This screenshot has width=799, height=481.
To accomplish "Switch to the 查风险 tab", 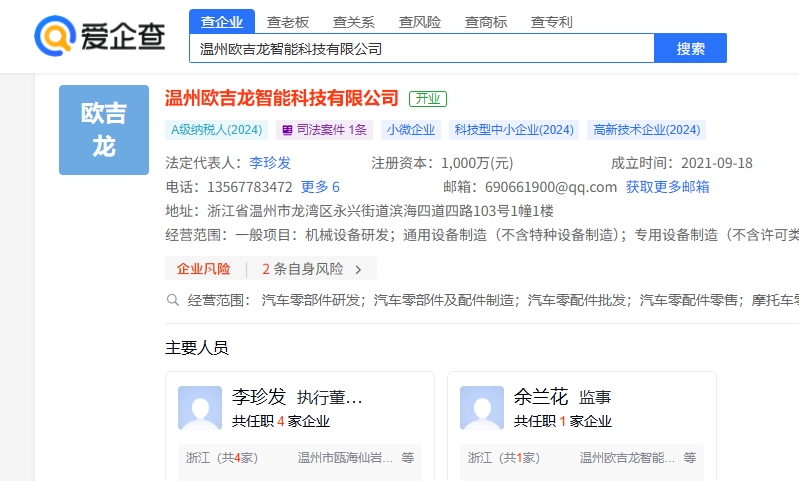I will pyautogui.click(x=420, y=22).
